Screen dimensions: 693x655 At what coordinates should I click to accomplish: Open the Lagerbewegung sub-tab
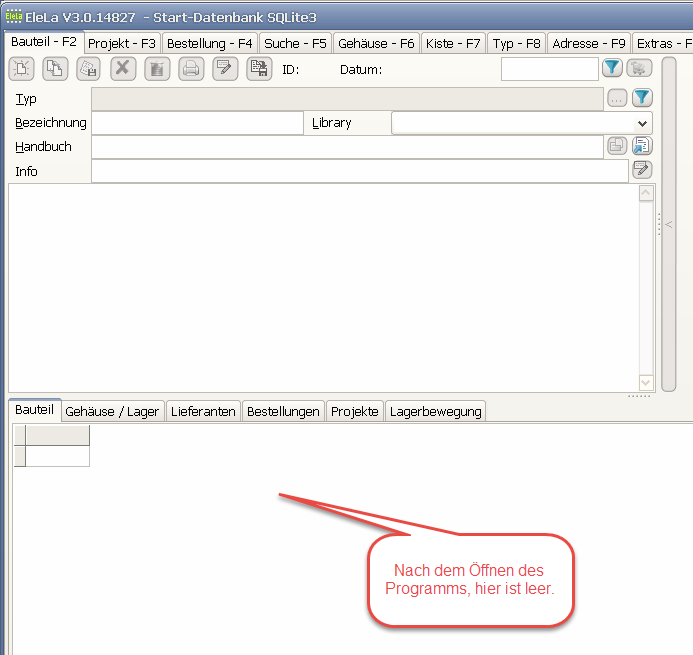[435, 411]
